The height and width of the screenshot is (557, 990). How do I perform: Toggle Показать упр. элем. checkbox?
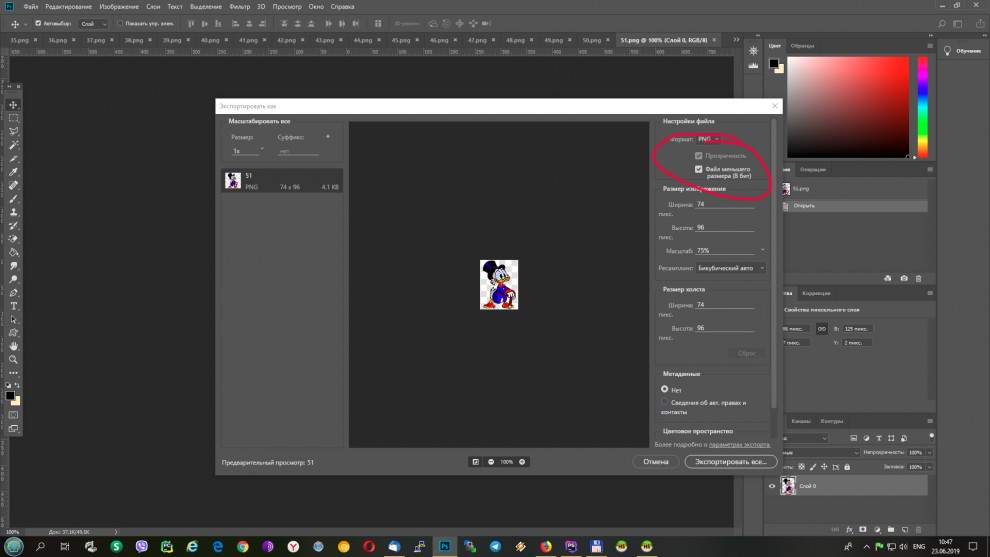(x=120, y=23)
